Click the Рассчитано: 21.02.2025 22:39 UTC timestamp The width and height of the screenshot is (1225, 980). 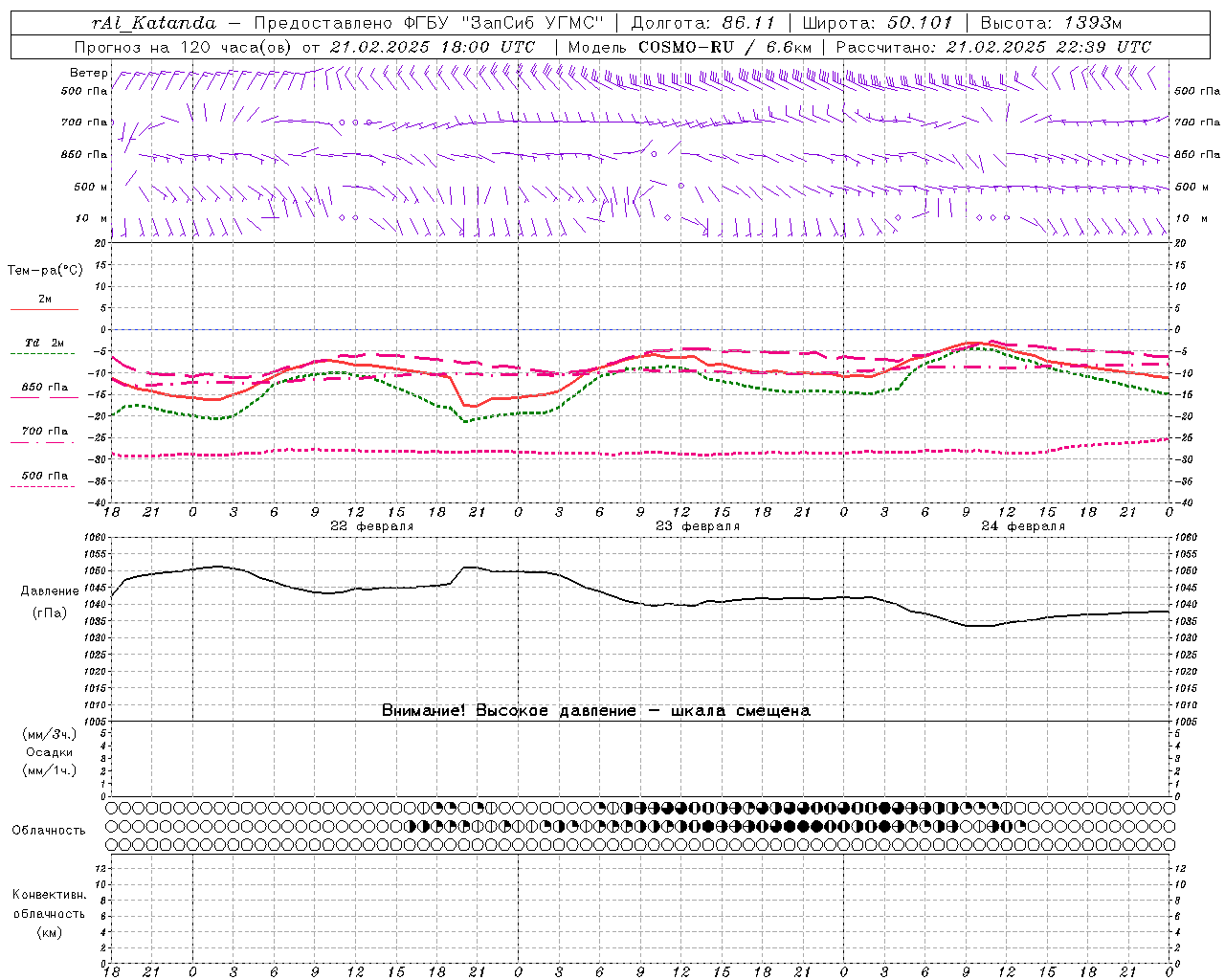(993, 47)
